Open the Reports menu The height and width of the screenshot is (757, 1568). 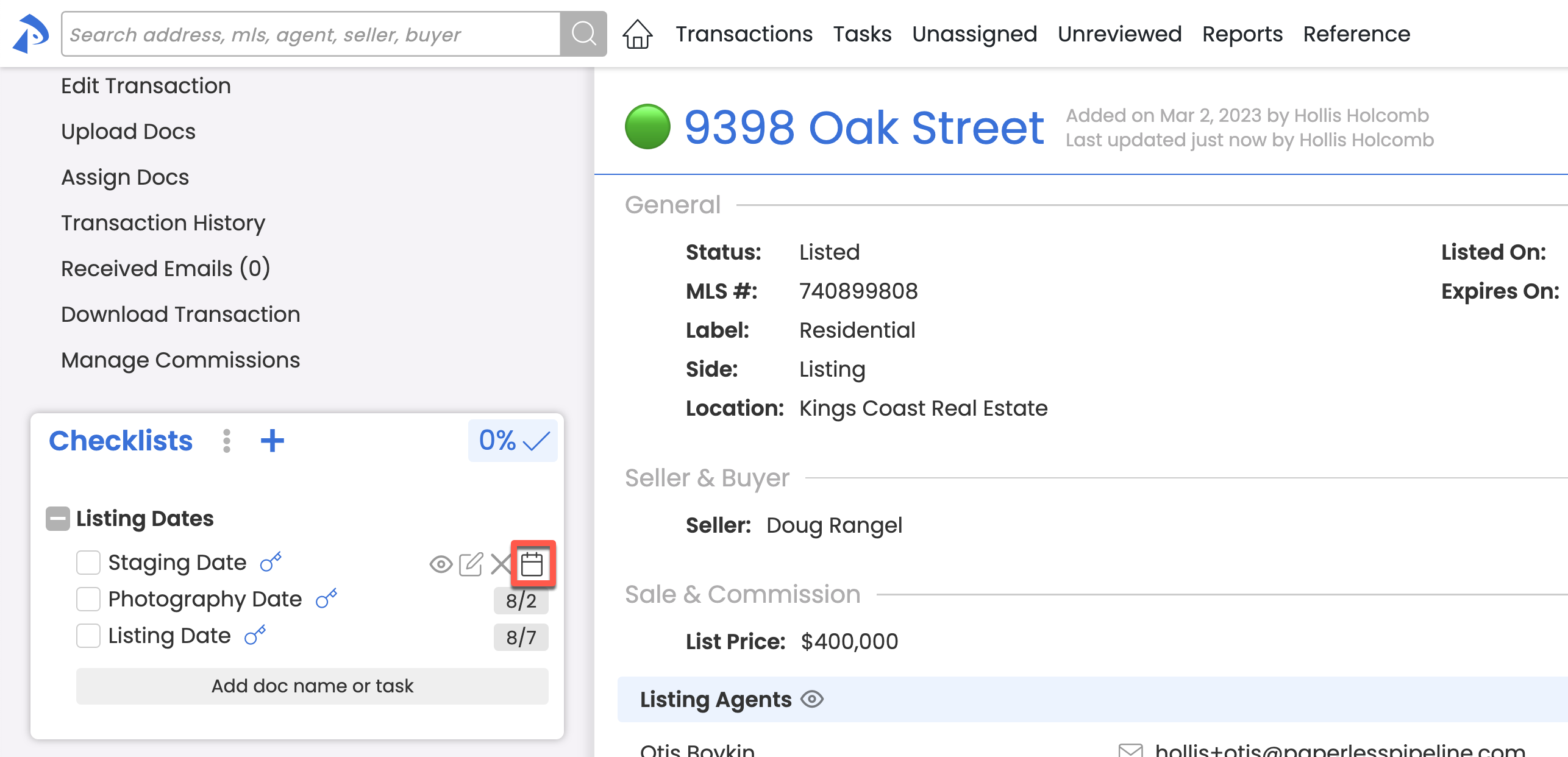(1242, 34)
